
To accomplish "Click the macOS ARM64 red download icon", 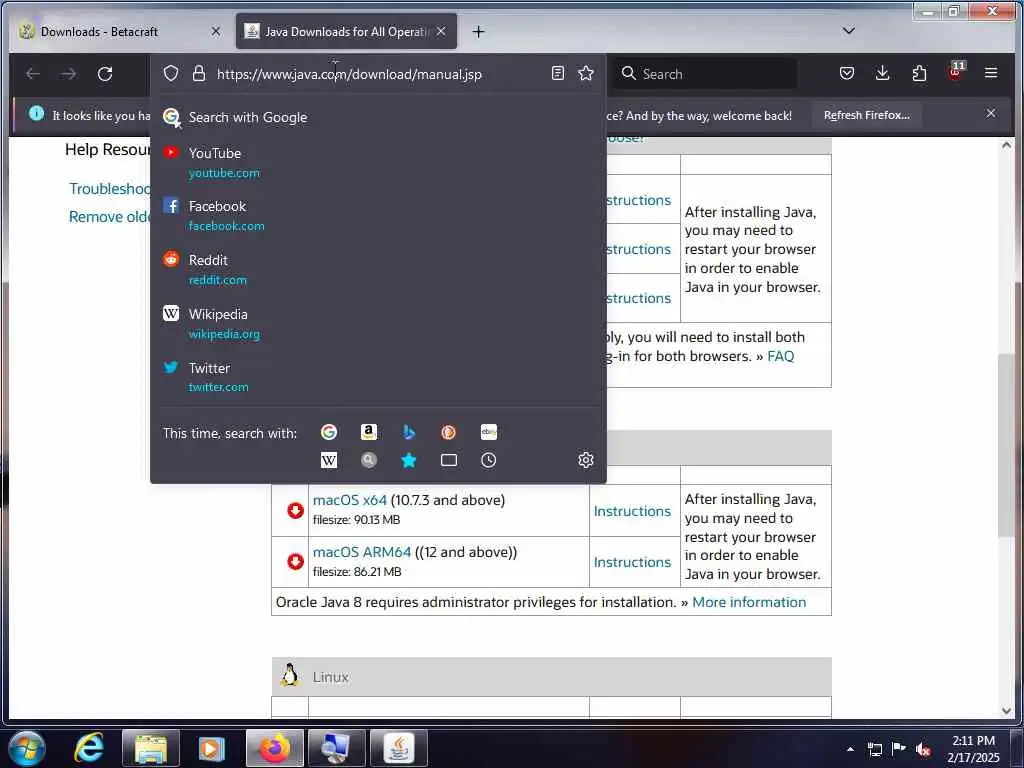I will pyautogui.click(x=295, y=562).
